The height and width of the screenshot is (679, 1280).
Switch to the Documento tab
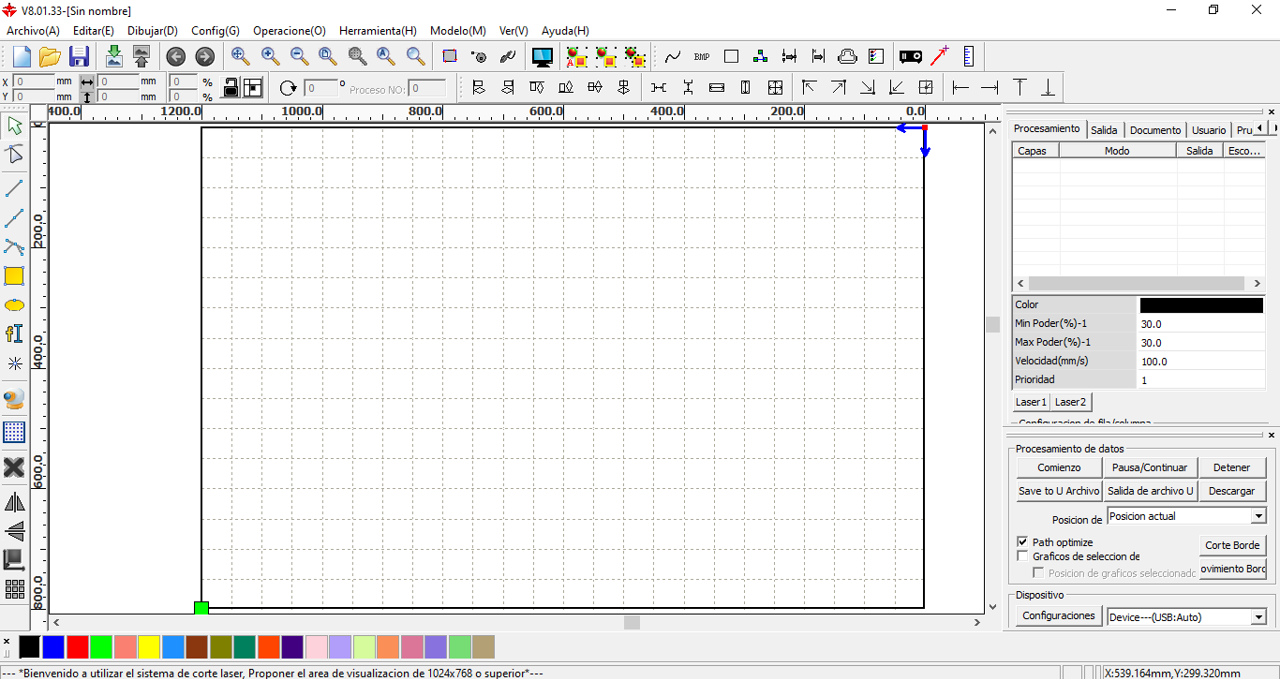tap(1155, 130)
